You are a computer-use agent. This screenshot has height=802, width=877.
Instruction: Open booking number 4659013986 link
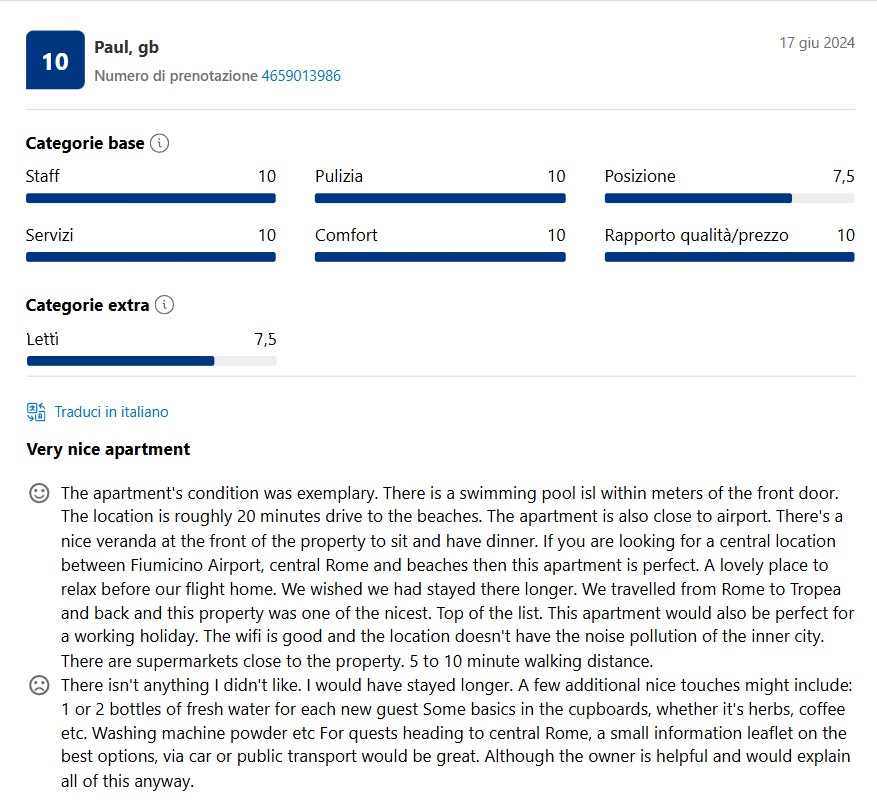tap(301, 76)
